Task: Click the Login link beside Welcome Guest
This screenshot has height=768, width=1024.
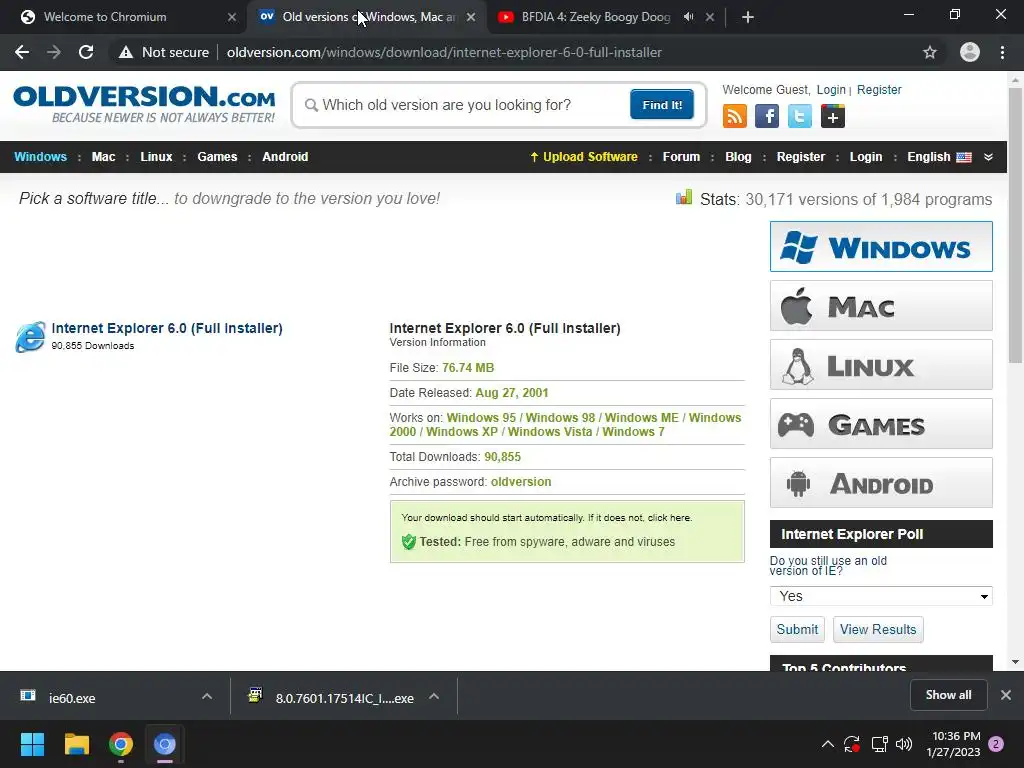Action: coord(831,89)
